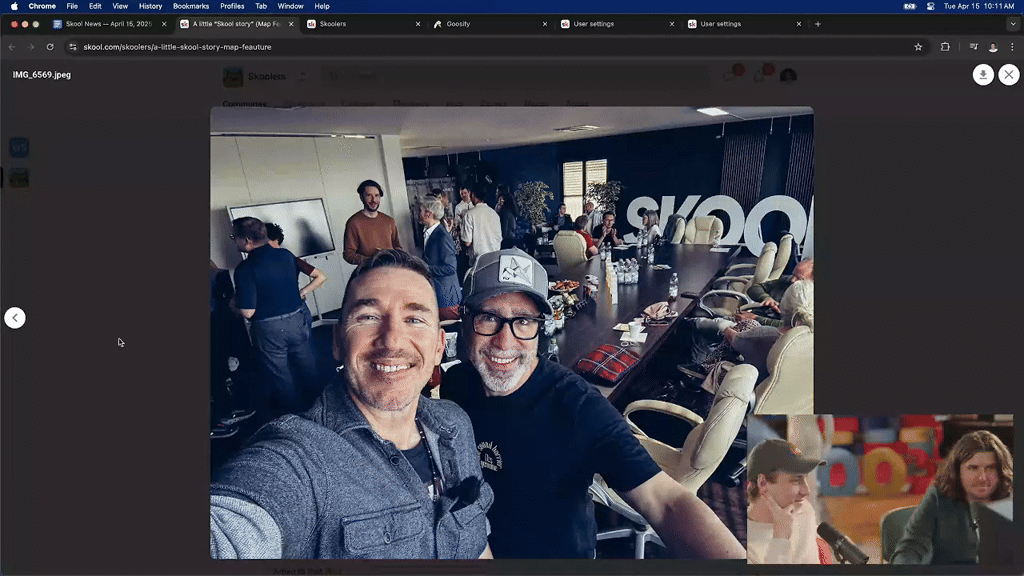The height and width of the screenshot is (576, 1024).
Task: Close the second User settings tab
Action: (x=798, y=24)
